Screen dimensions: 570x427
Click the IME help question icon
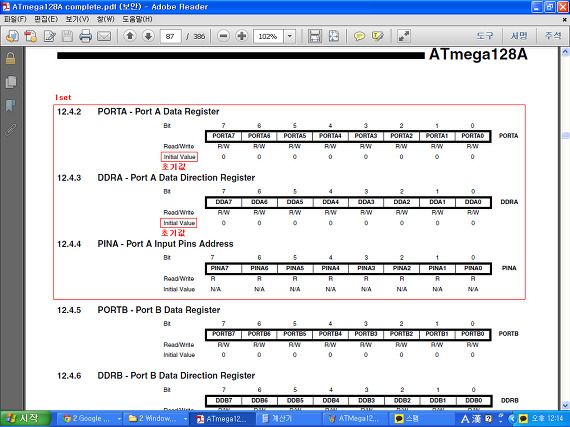(489, 419)
